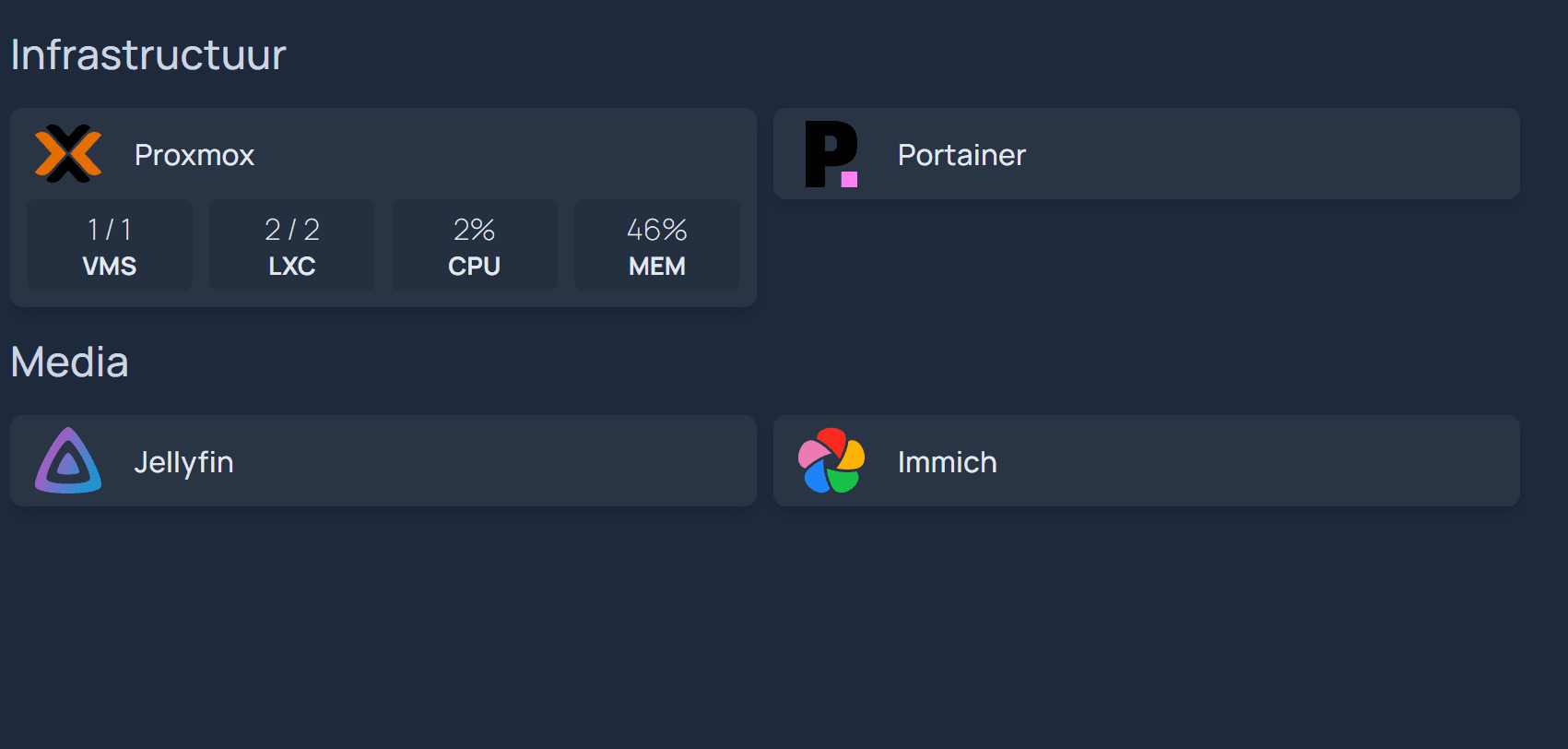
Task: Select the Immich label text
Action: [947, 461]
